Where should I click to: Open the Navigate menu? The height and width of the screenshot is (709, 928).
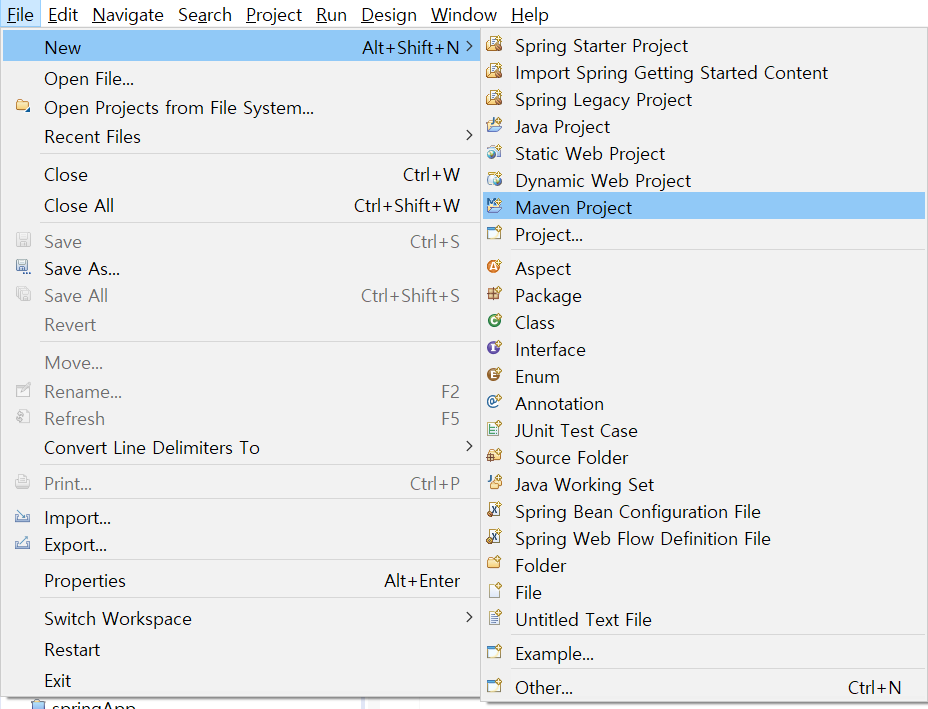coord(128,14)
